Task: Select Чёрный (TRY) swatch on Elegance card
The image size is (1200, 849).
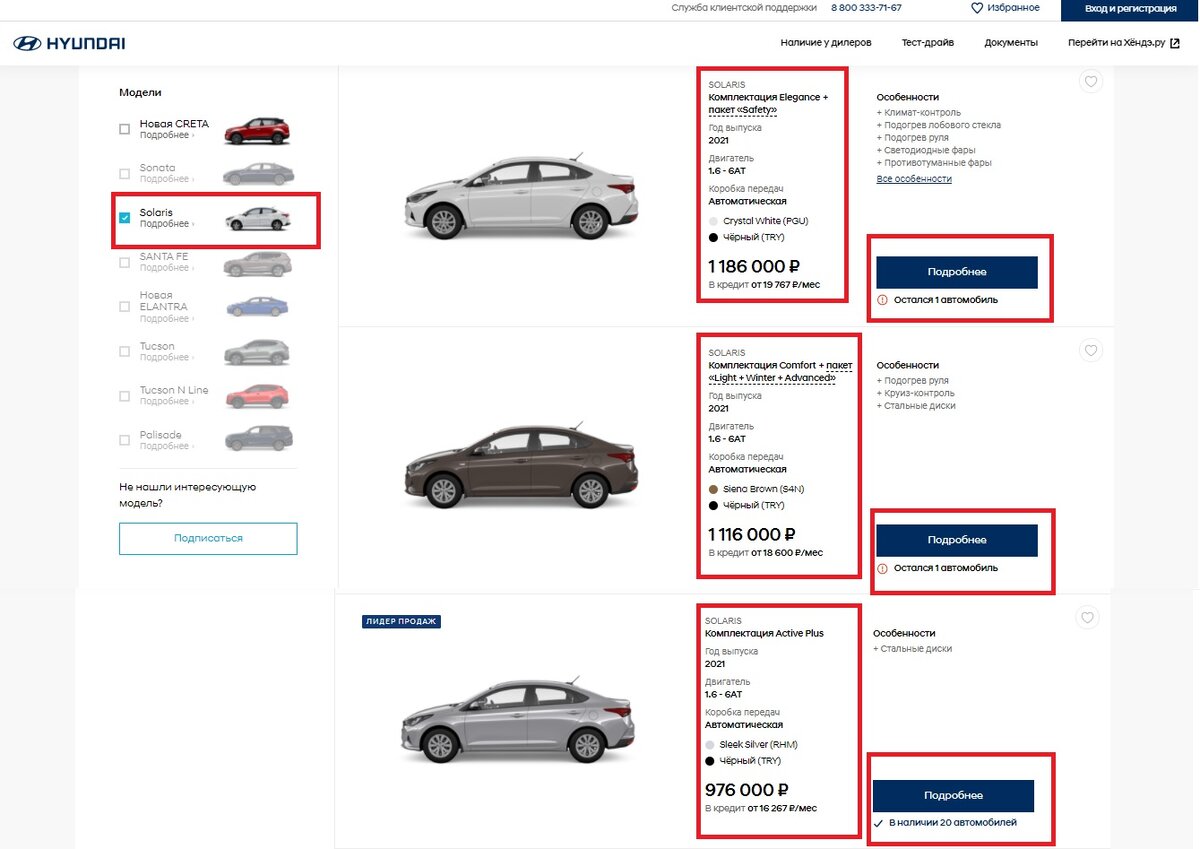Action: point(714,238)
